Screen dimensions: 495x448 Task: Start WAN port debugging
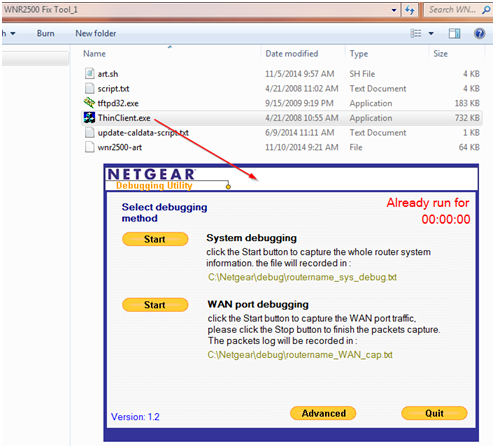(x=155, y=305)
